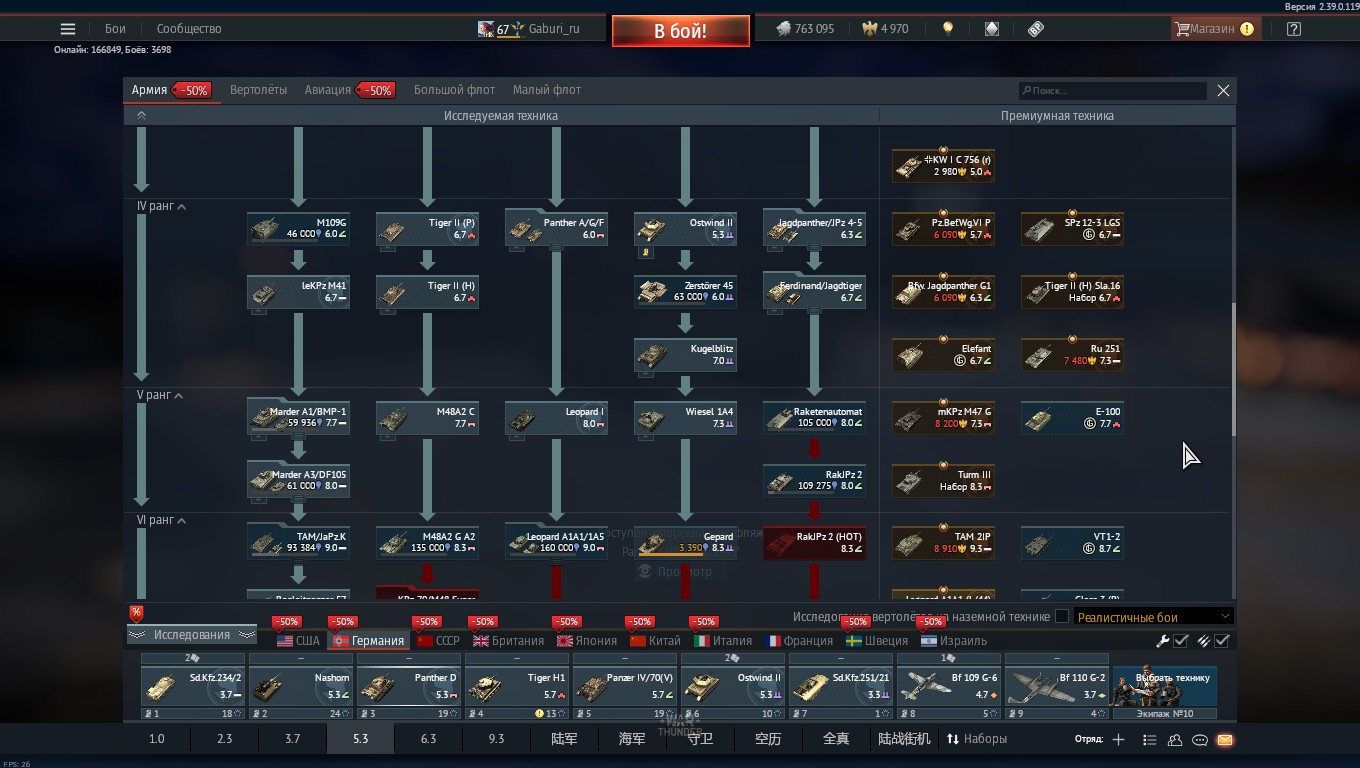Viewport: 1360px width, 768px height.
Task: Expand the Marder A1/BMP-1 group
Action: [298, 418]
